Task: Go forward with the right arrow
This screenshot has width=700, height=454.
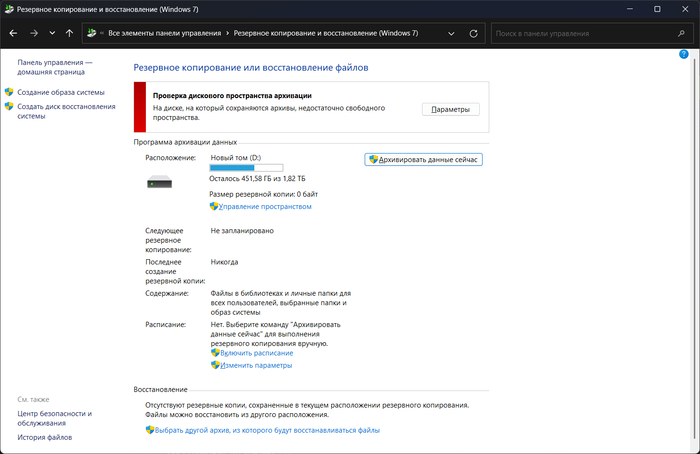Action: point(34,33)
